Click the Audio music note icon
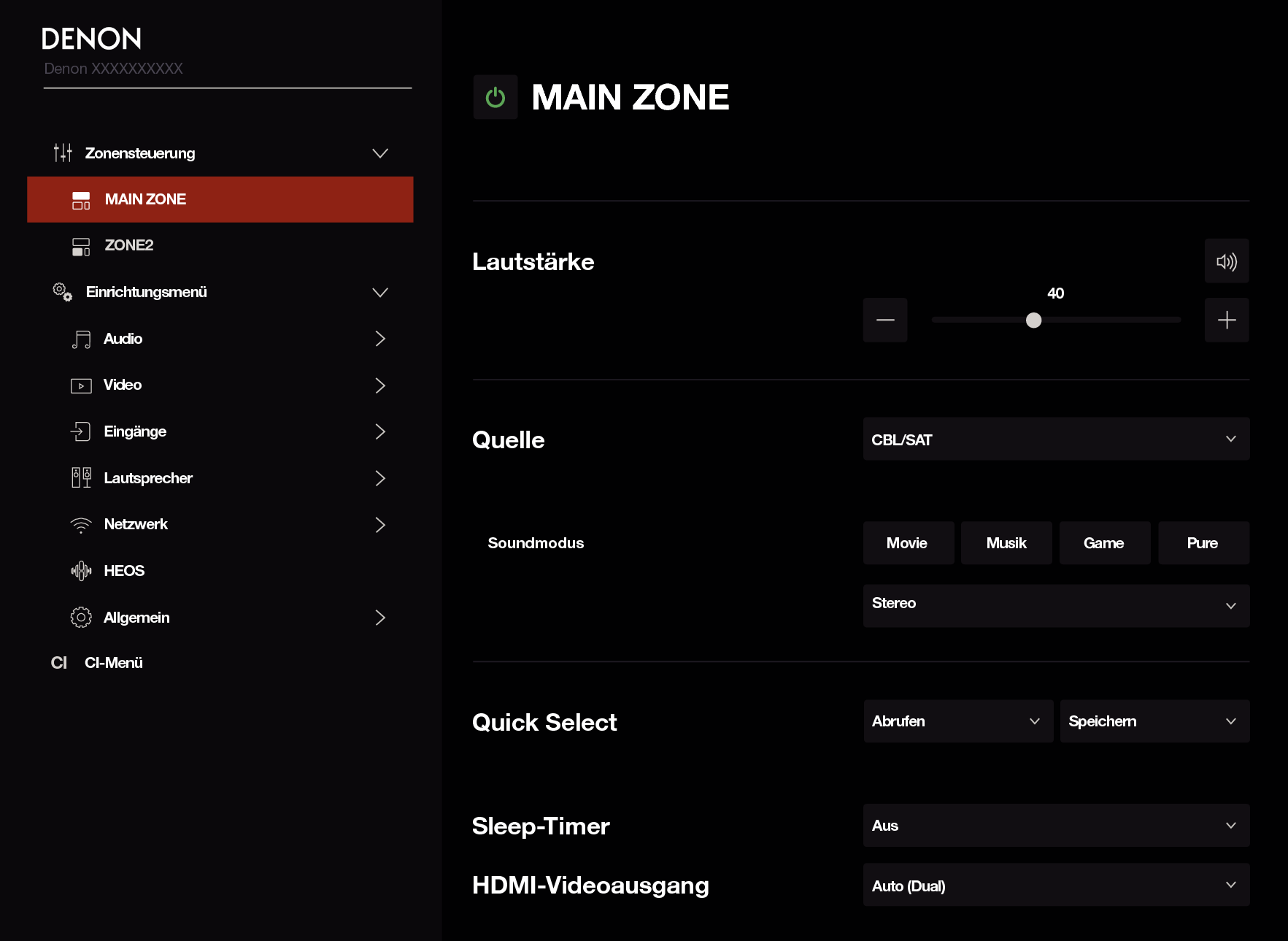Viewport: 1288px width, 941px height. tap(81, 339)
